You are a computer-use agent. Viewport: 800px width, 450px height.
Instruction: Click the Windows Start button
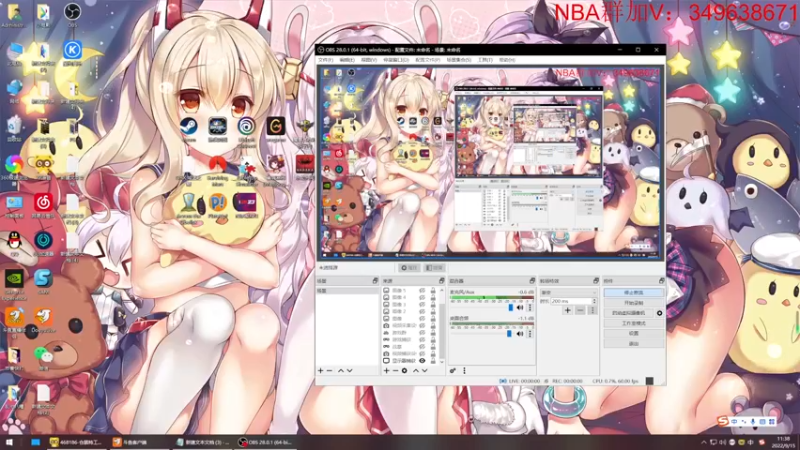point(9,442)
